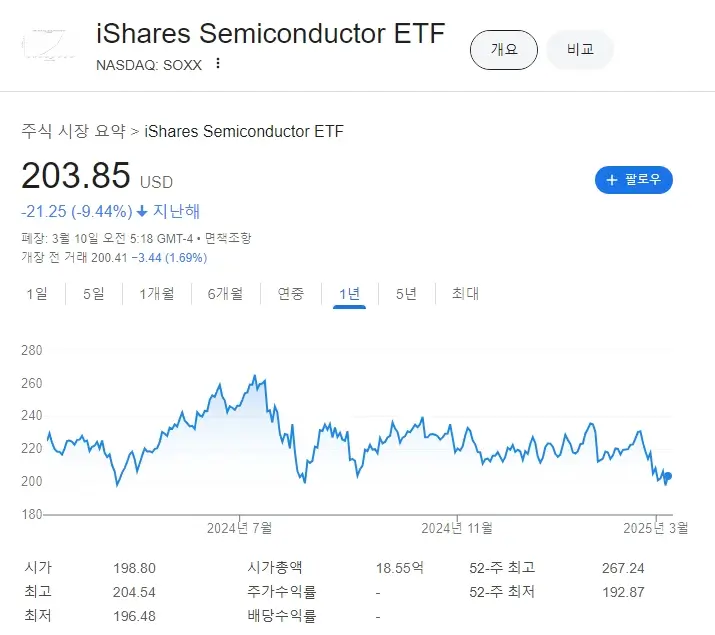This screenshot has width=715, height=635.
Task: Click the 203.85 price value
Action: click(76, 176)
